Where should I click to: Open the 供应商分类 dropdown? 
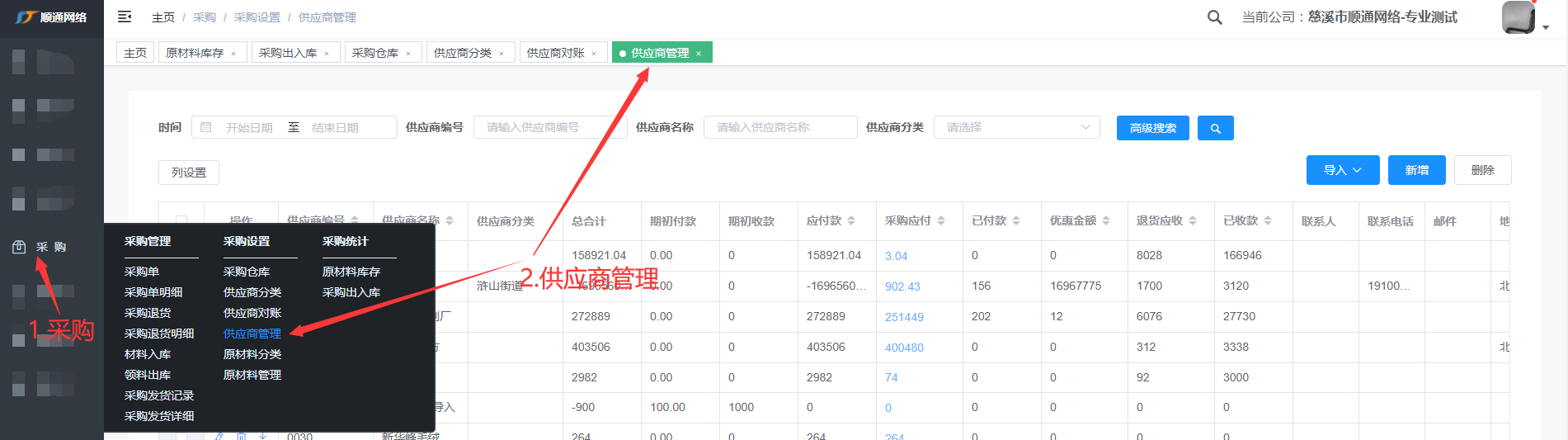coord(1016,127)
